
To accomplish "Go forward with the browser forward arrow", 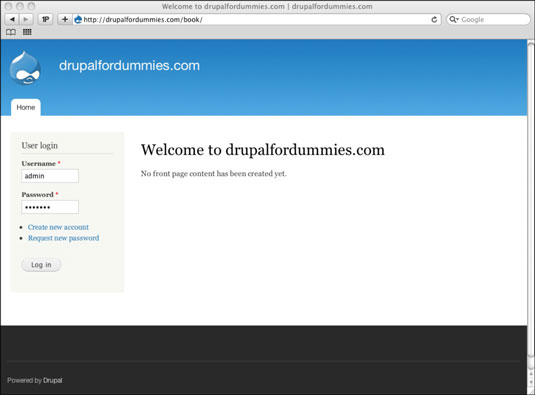I will [x=26, y=19].
